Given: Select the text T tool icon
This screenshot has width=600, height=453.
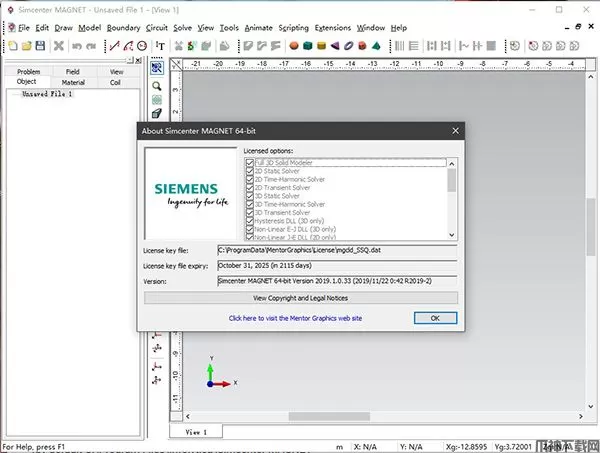Looking at the screenshot, I should 161,46.
